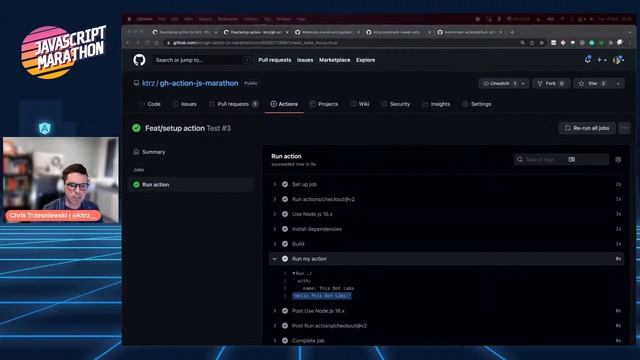The width and height of the screenshot is (640, 360).
Task: Expand the Post Use Node.js 16.x step
Action: point(275,311)
